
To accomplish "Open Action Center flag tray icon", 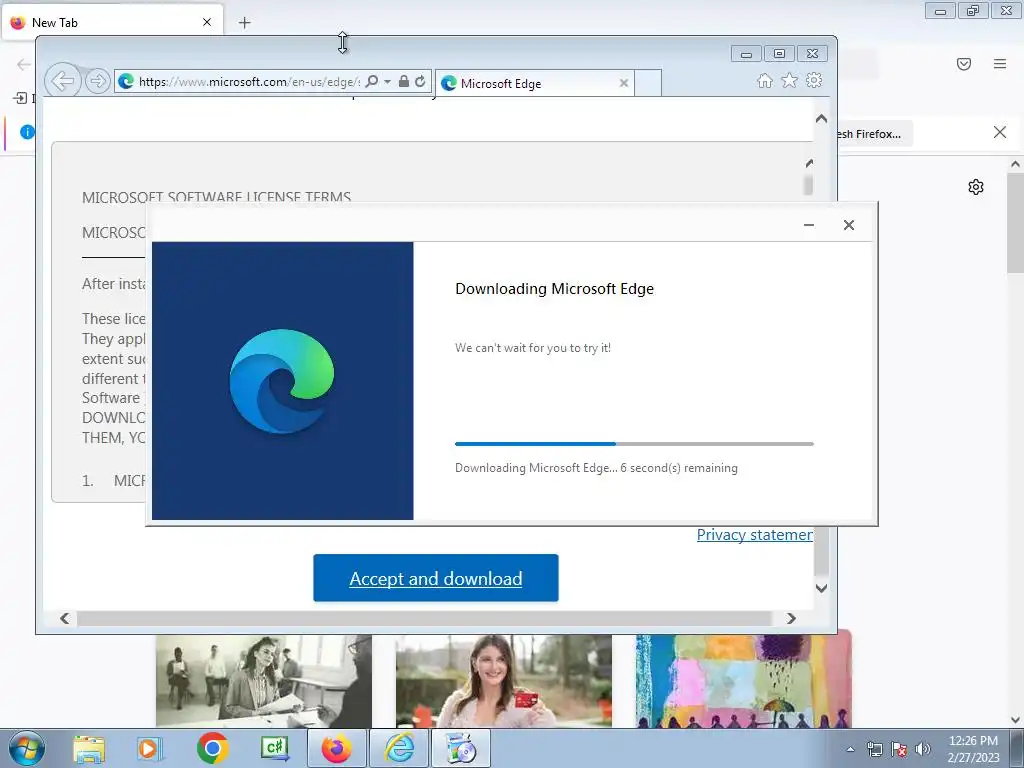I will (899, 749).
